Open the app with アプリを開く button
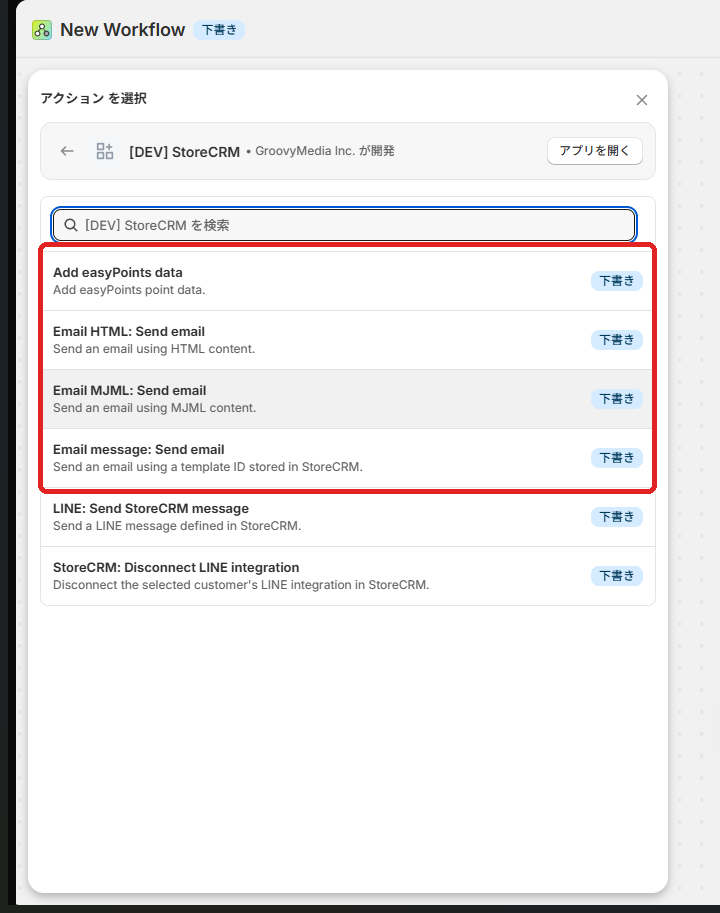This screenshot has width=720, height=913. [595, 151]
